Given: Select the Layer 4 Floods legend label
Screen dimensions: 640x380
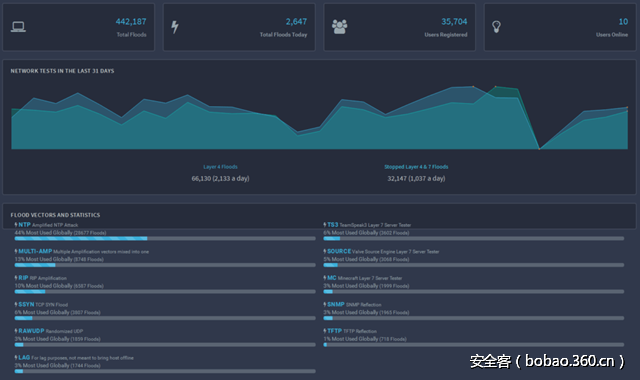Looking at the screenshot, I should 220,167.
